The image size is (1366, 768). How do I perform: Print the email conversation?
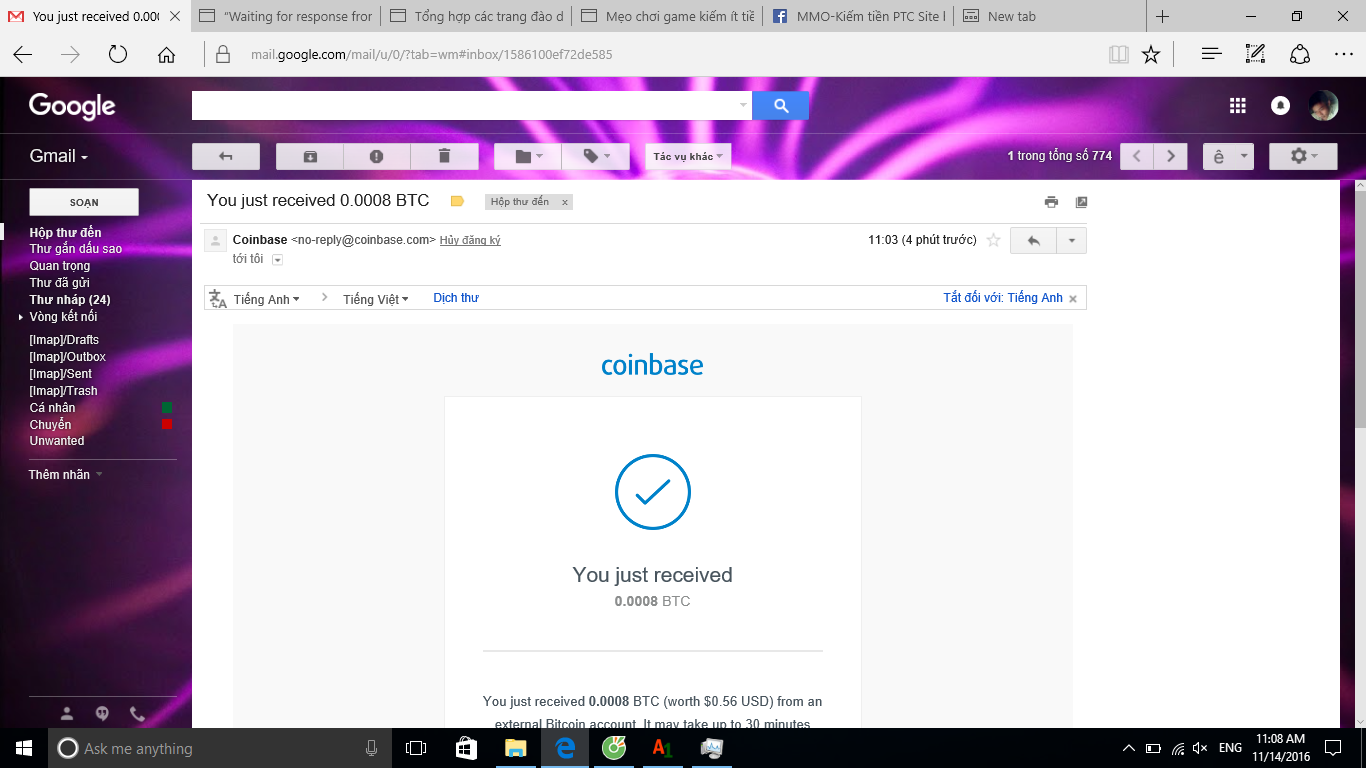click(x=1051, y=202)
